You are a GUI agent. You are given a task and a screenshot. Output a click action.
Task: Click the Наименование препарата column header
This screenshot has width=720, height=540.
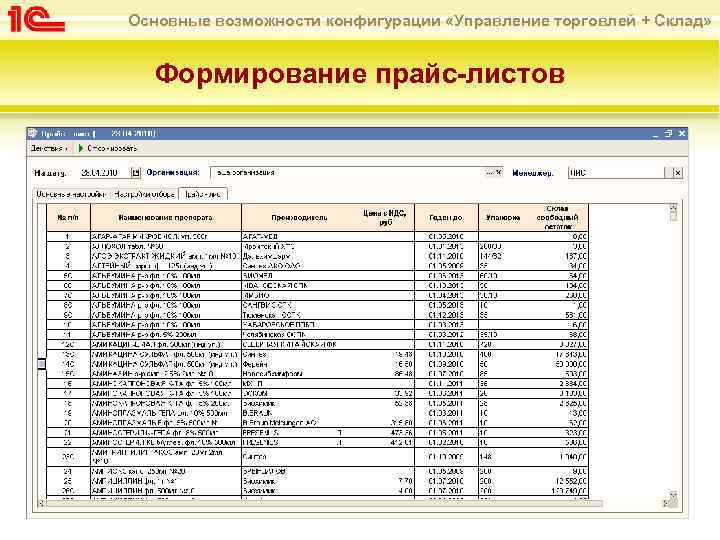click(166, 218)
